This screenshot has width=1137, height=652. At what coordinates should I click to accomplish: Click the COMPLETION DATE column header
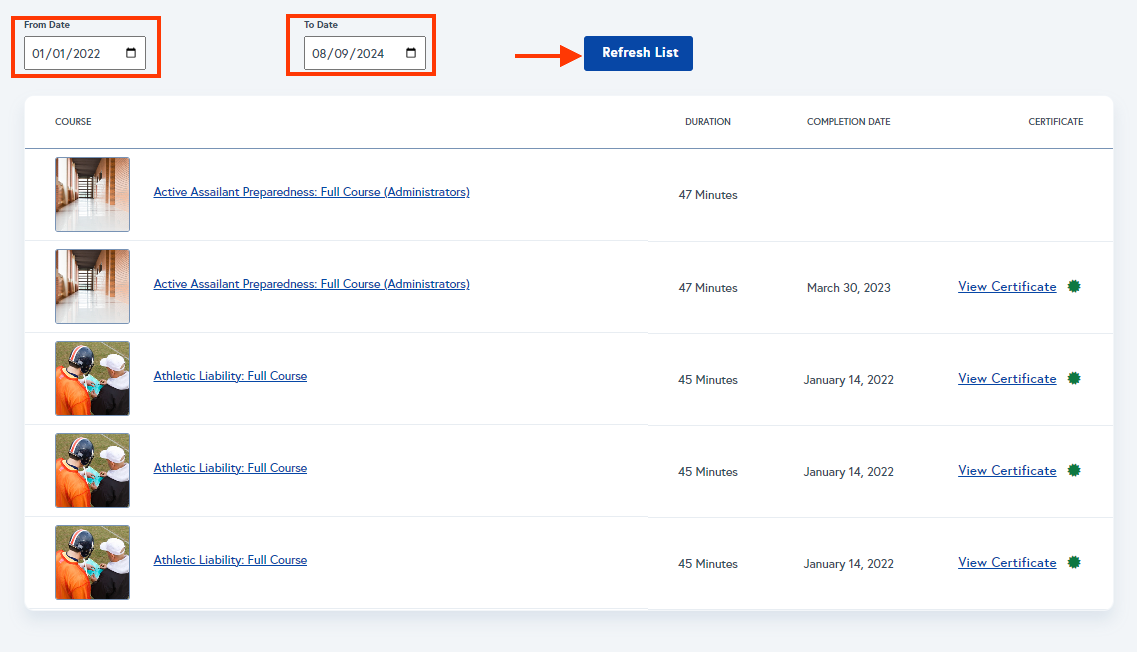(848, 122)
